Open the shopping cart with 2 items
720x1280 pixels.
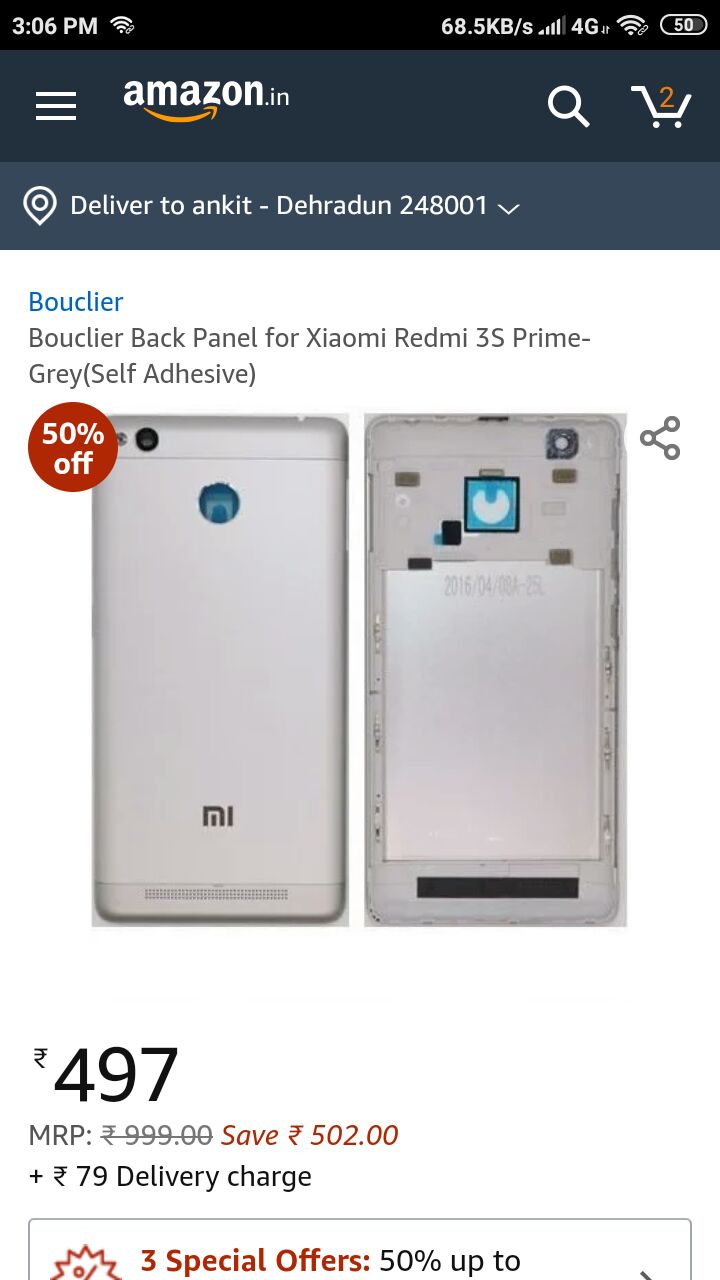coord(661,105)
